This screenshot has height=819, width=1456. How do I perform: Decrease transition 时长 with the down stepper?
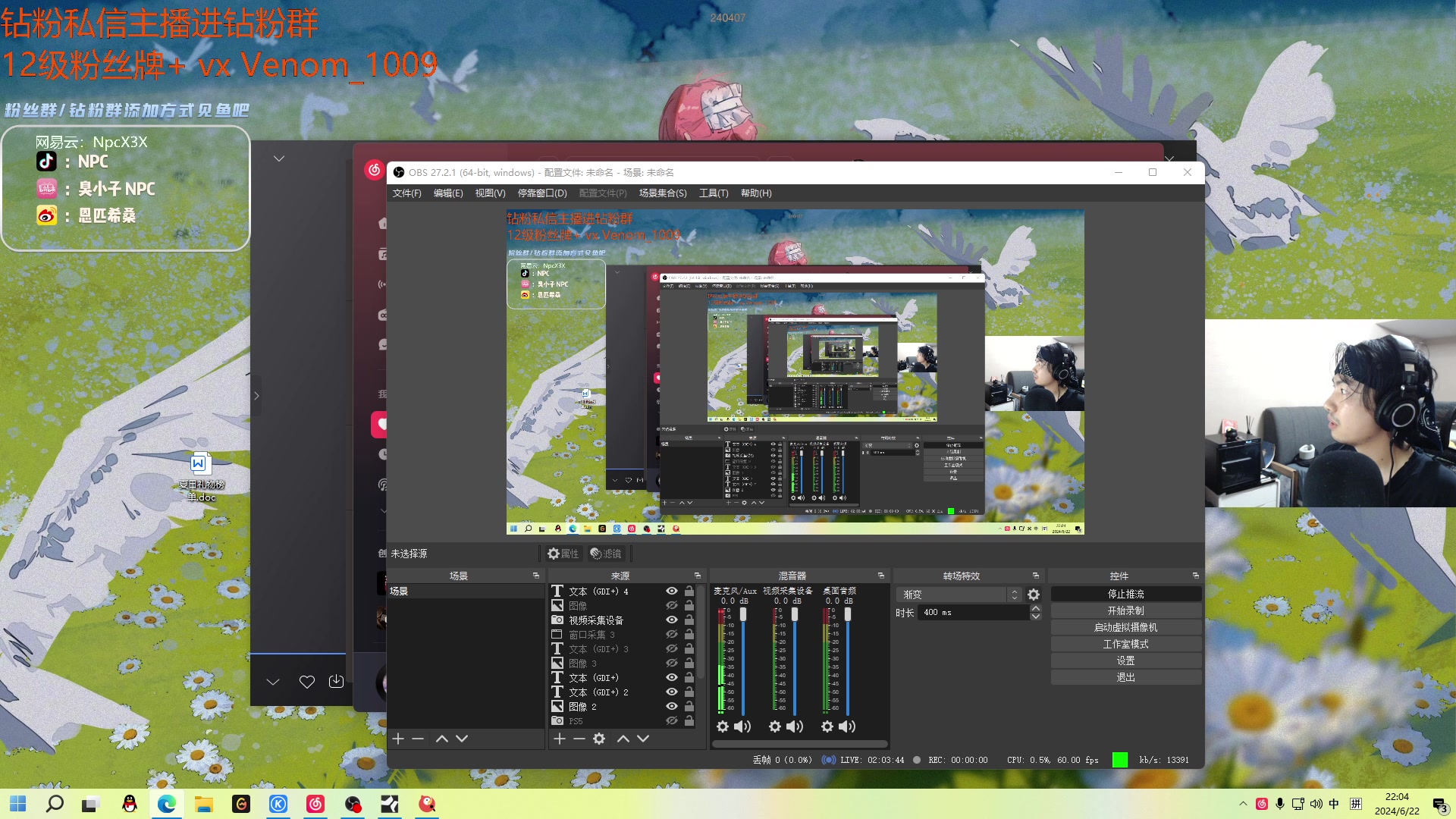point(1036,617)
